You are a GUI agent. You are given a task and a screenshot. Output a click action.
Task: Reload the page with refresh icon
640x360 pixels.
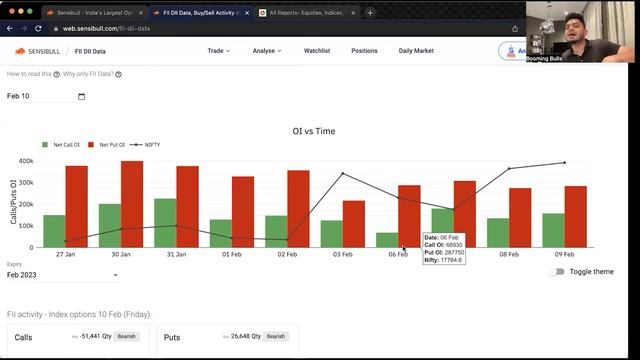[x=38, y=29]
